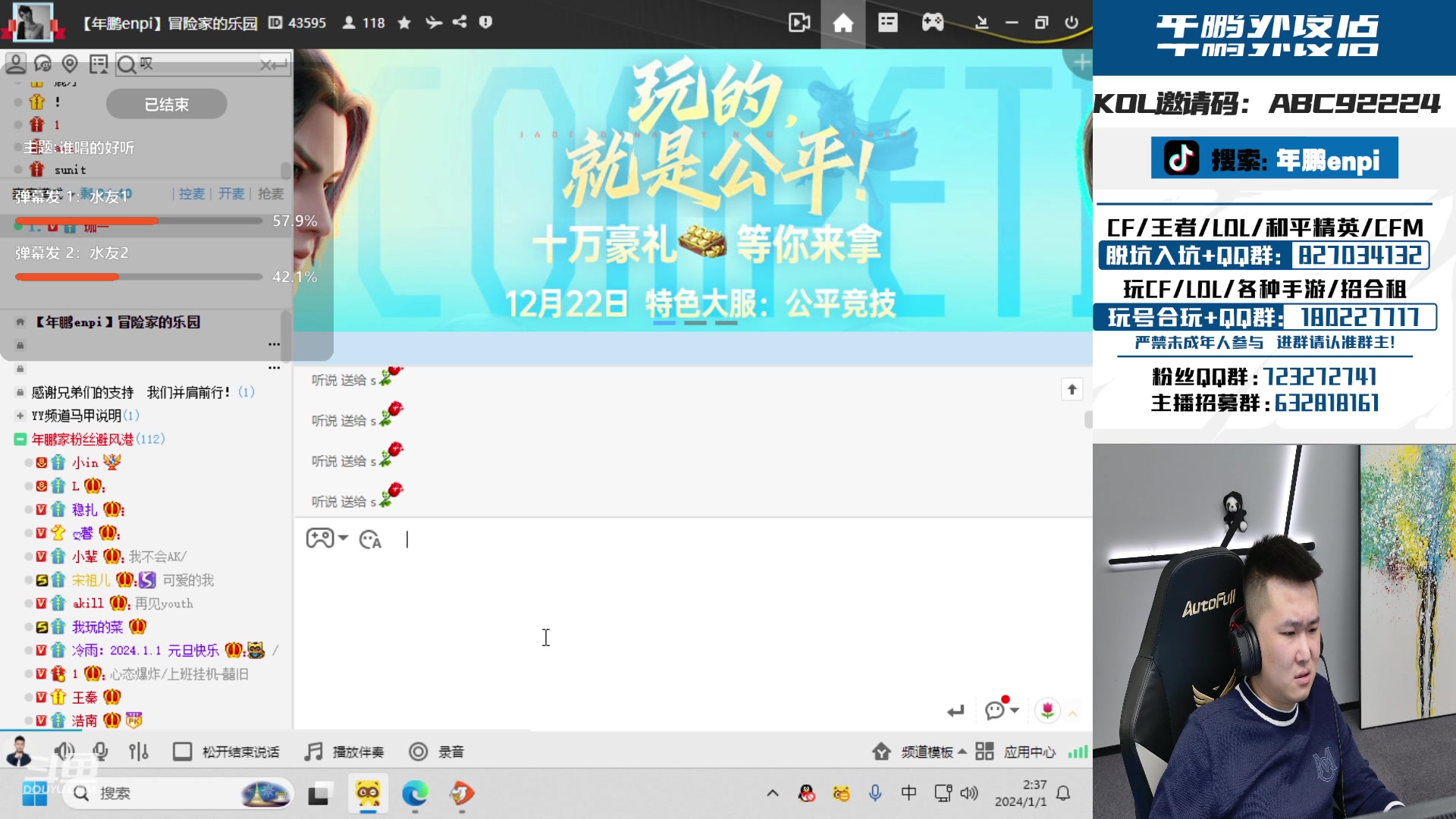Viewport: 1456px width, 819px height.
Task: Open the dropdown arrow next to the speech bubble
Action: pos(1015,711)
